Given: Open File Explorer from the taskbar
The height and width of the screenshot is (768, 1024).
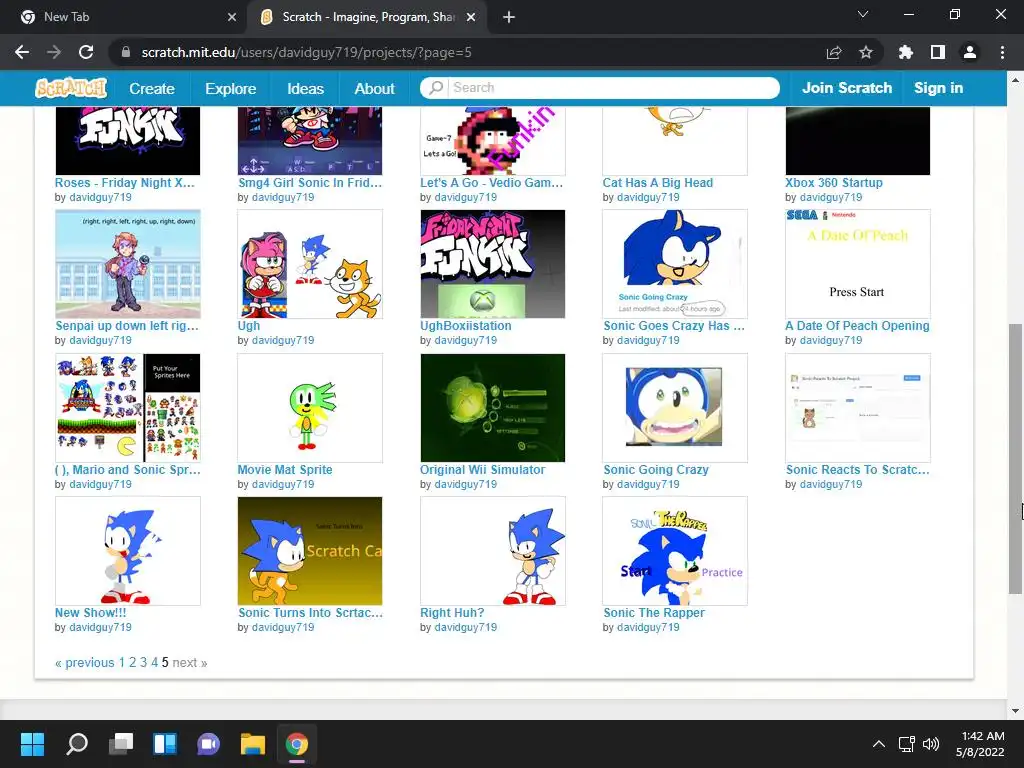Looking at the screenshot, I should (253, 744).
